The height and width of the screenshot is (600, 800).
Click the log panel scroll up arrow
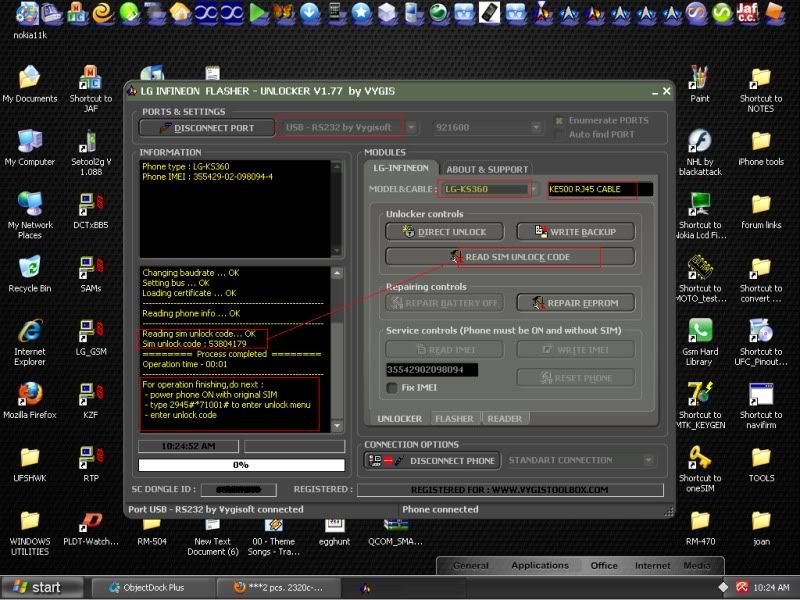(337, 273)
